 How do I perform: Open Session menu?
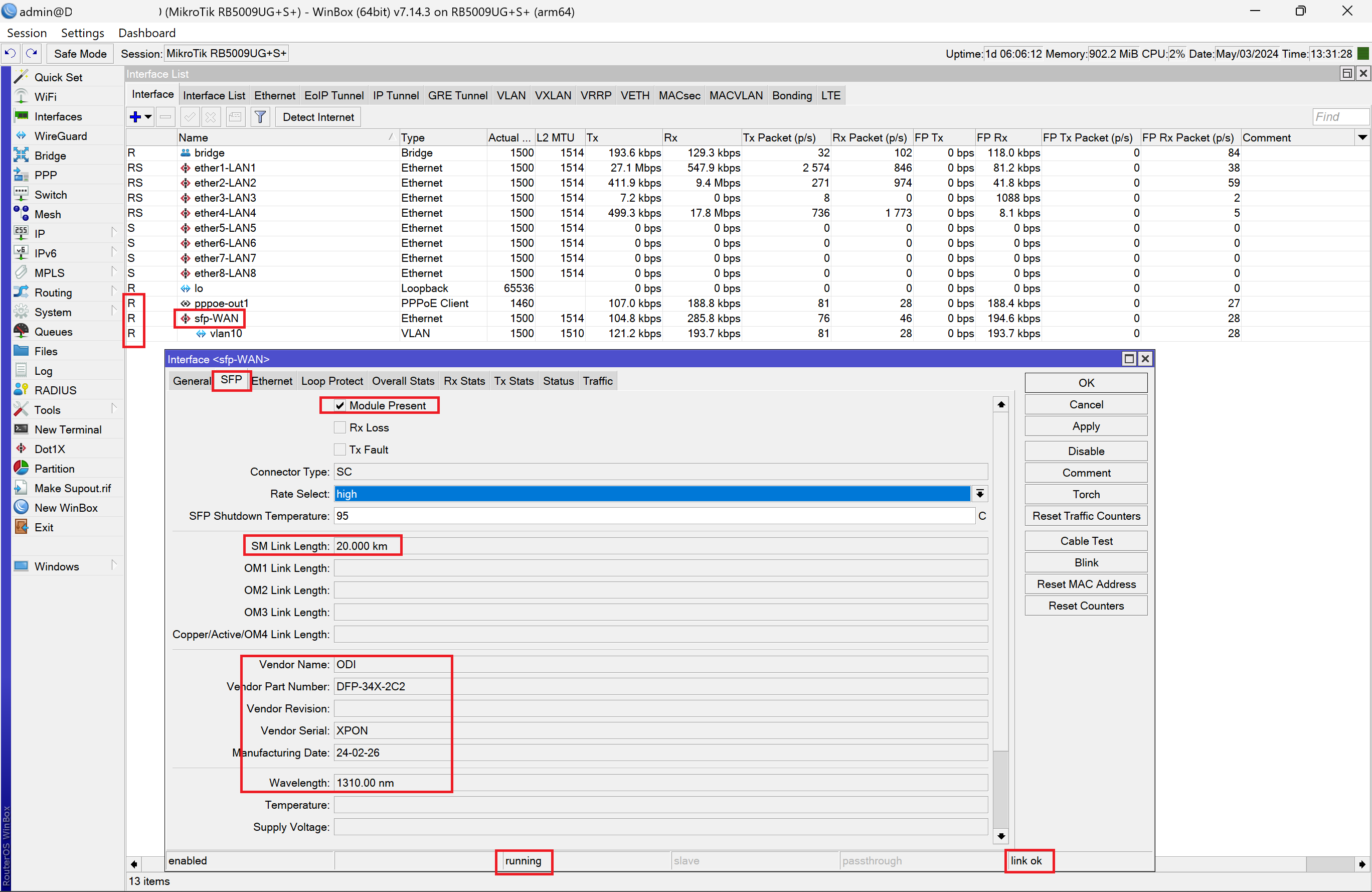[27, 33]
